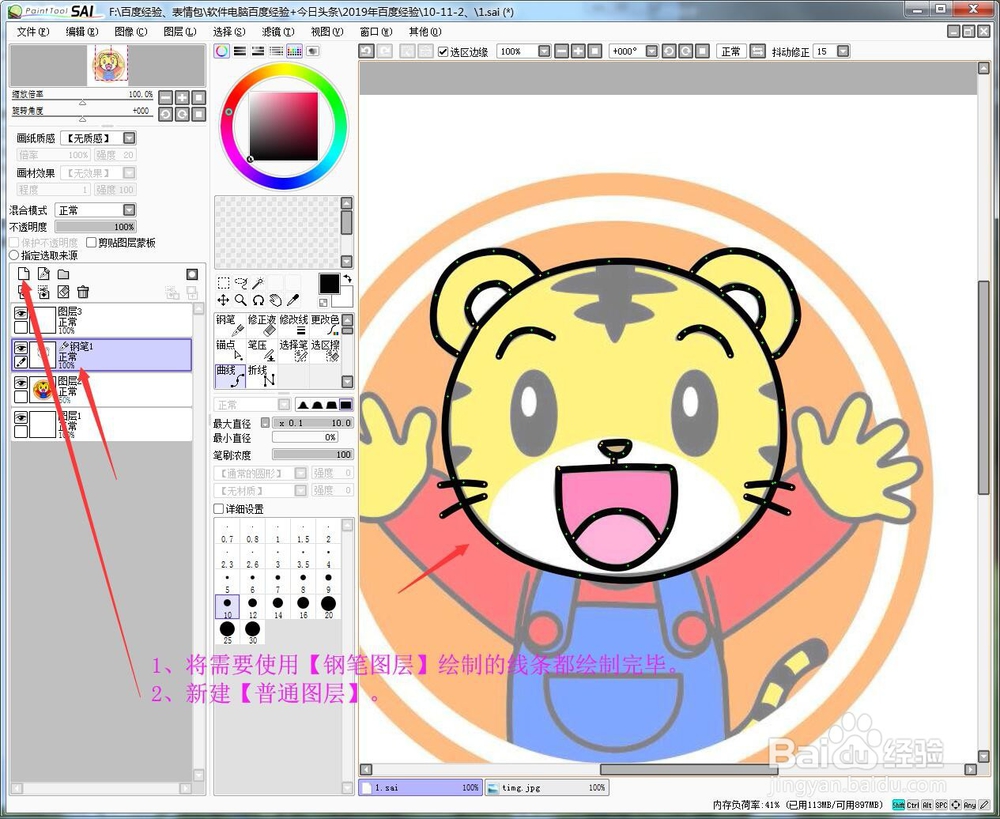The width and height of the screenshot is (1000, 819).
Task: Select the lasso selection tool
Action: [240, 283]
